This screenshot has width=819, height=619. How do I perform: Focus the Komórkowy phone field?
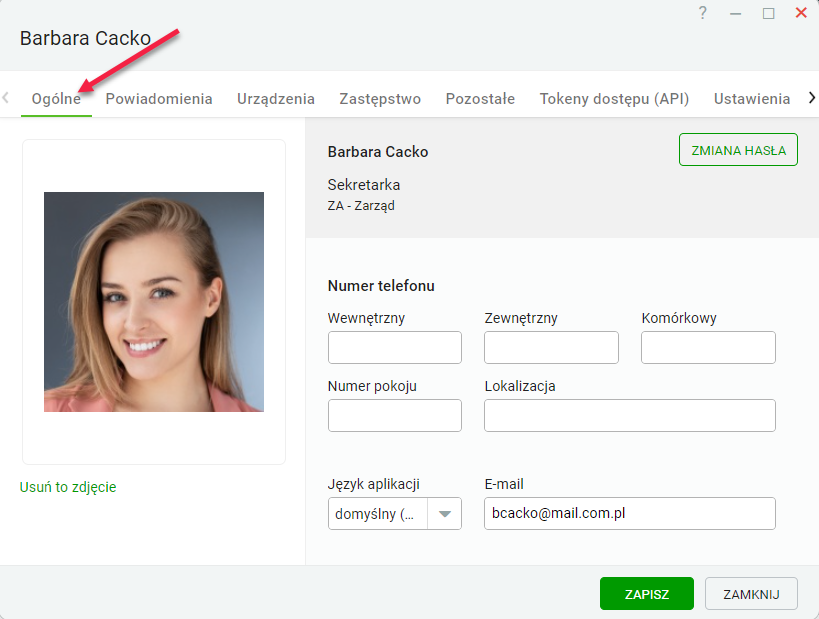pyautogui.click(x=708, y=347)
